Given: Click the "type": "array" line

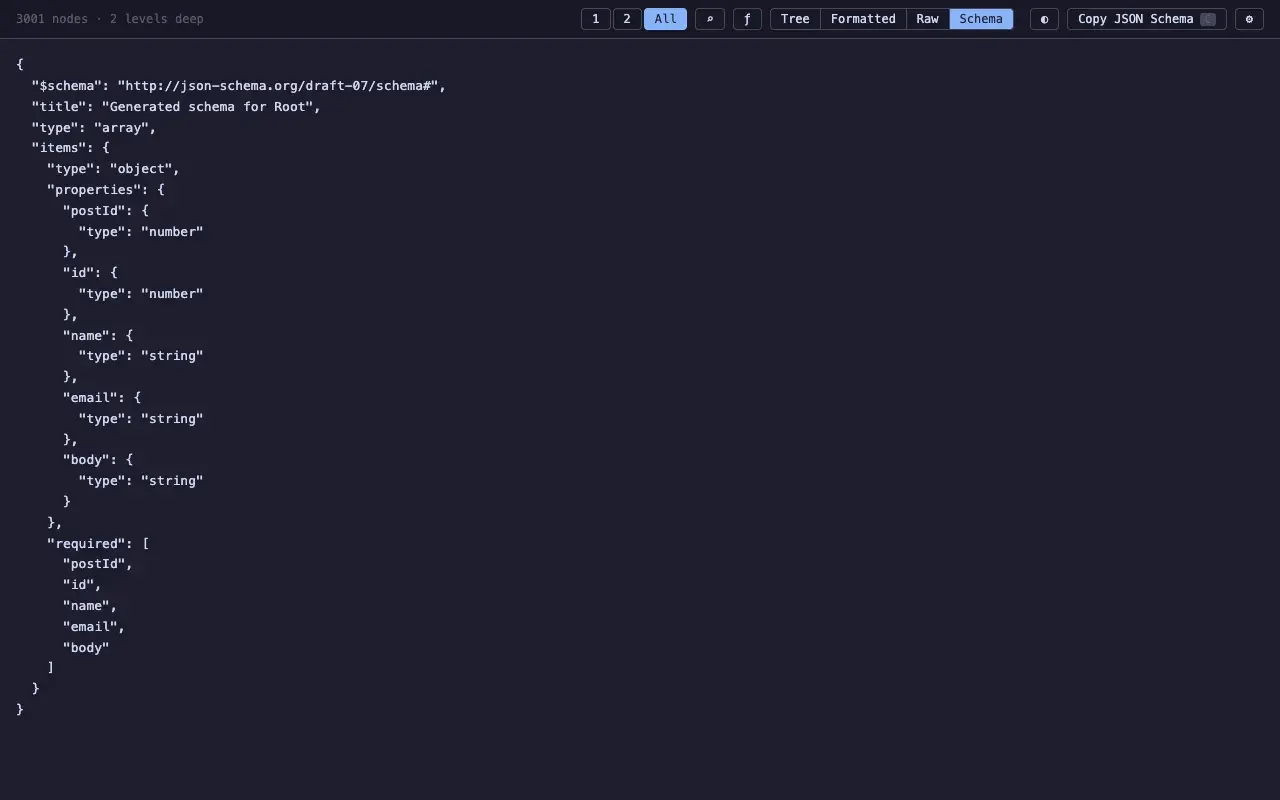Looking at the screenshot, I should tap(94, 128).
